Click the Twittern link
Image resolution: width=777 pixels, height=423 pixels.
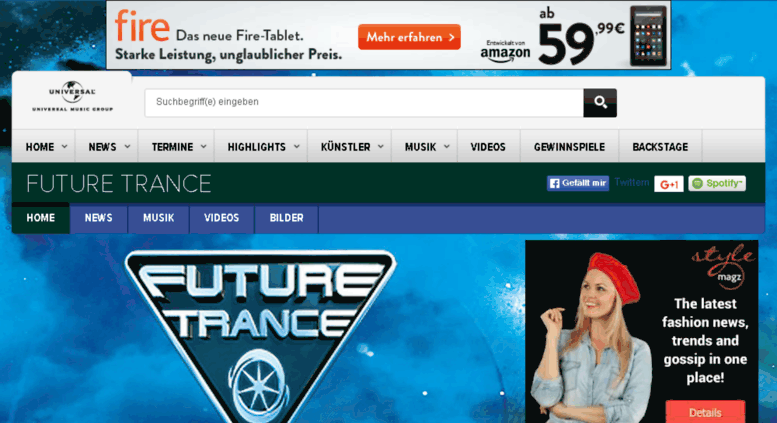pyautogui.click(x=632, y=182)
